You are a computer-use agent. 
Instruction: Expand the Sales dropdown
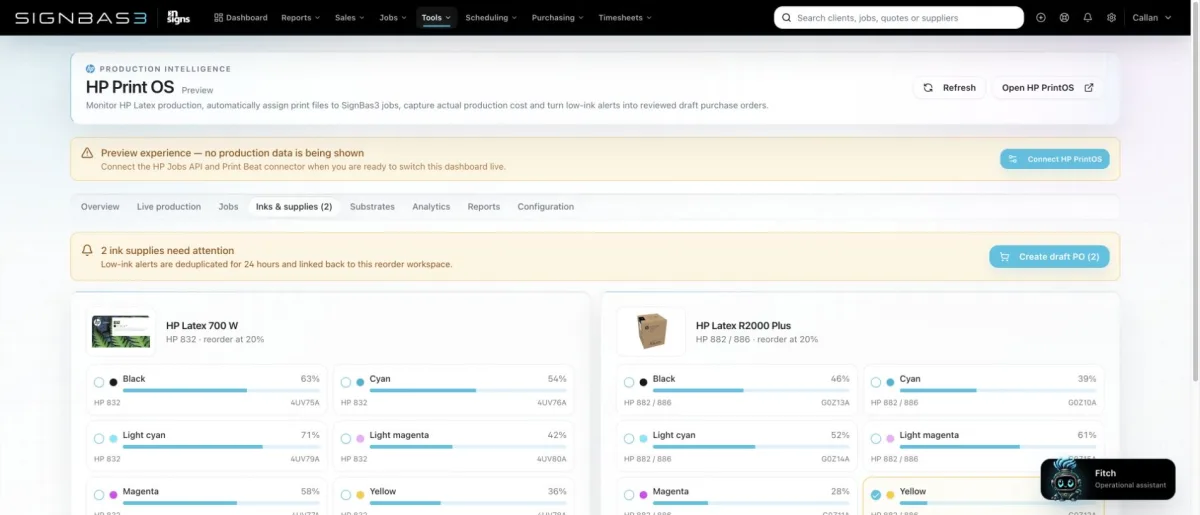coord(350,17)
